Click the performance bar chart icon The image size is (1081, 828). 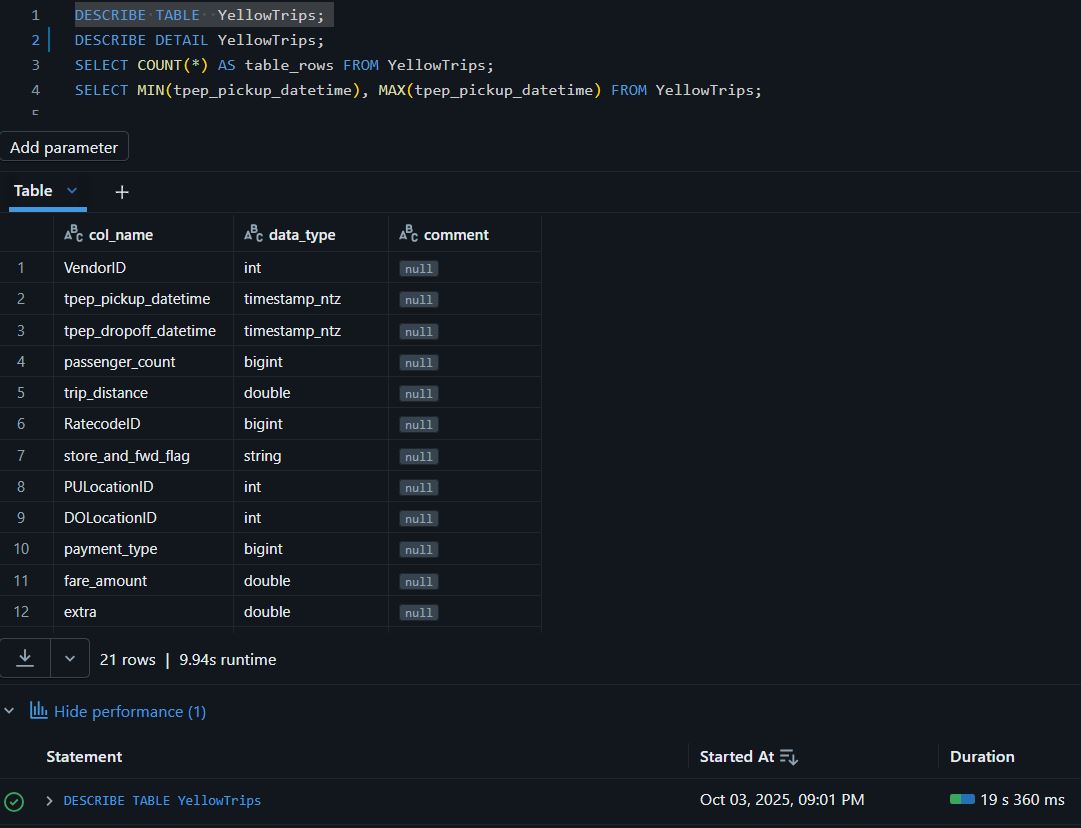[39, 710]
